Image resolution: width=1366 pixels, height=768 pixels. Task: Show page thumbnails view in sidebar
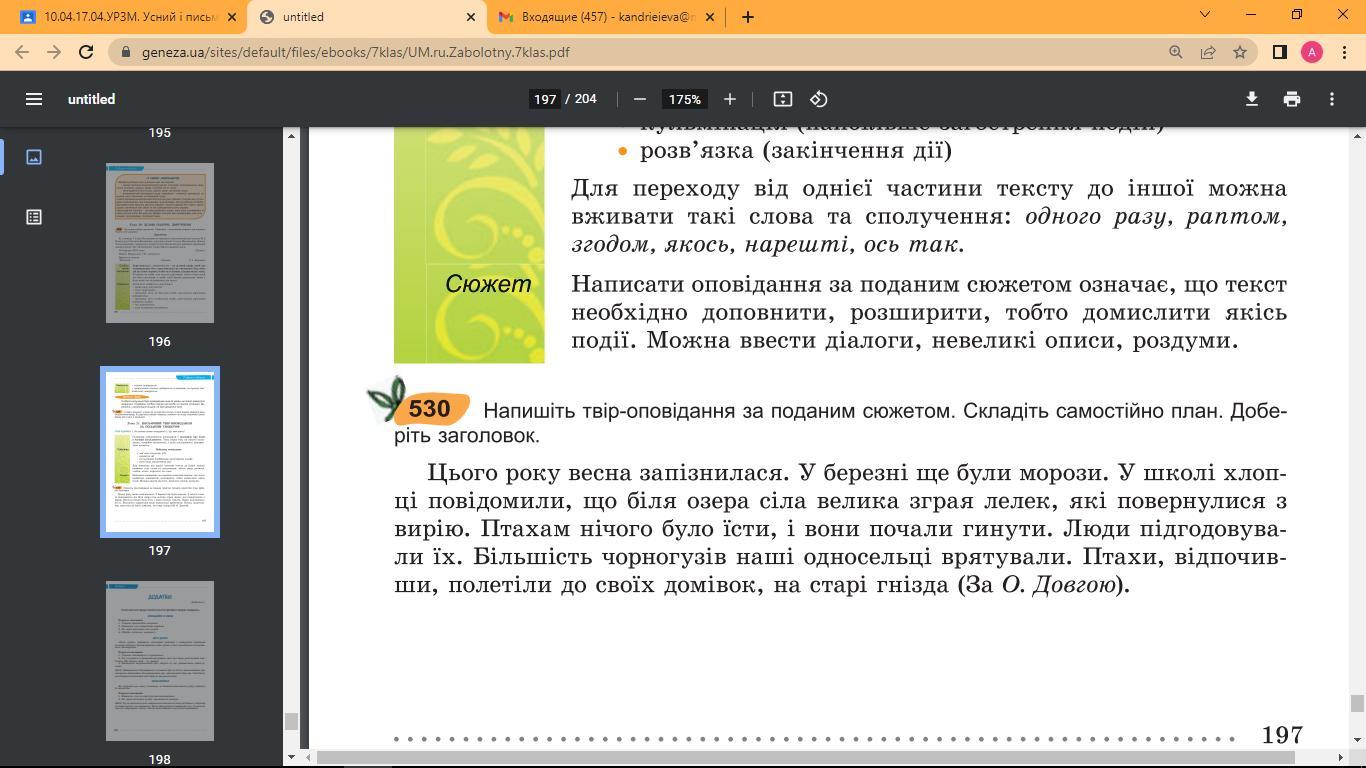34,157
